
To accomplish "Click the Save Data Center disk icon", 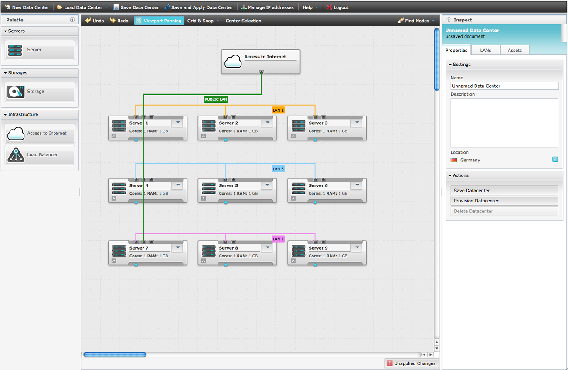I will tap(116, 7).
